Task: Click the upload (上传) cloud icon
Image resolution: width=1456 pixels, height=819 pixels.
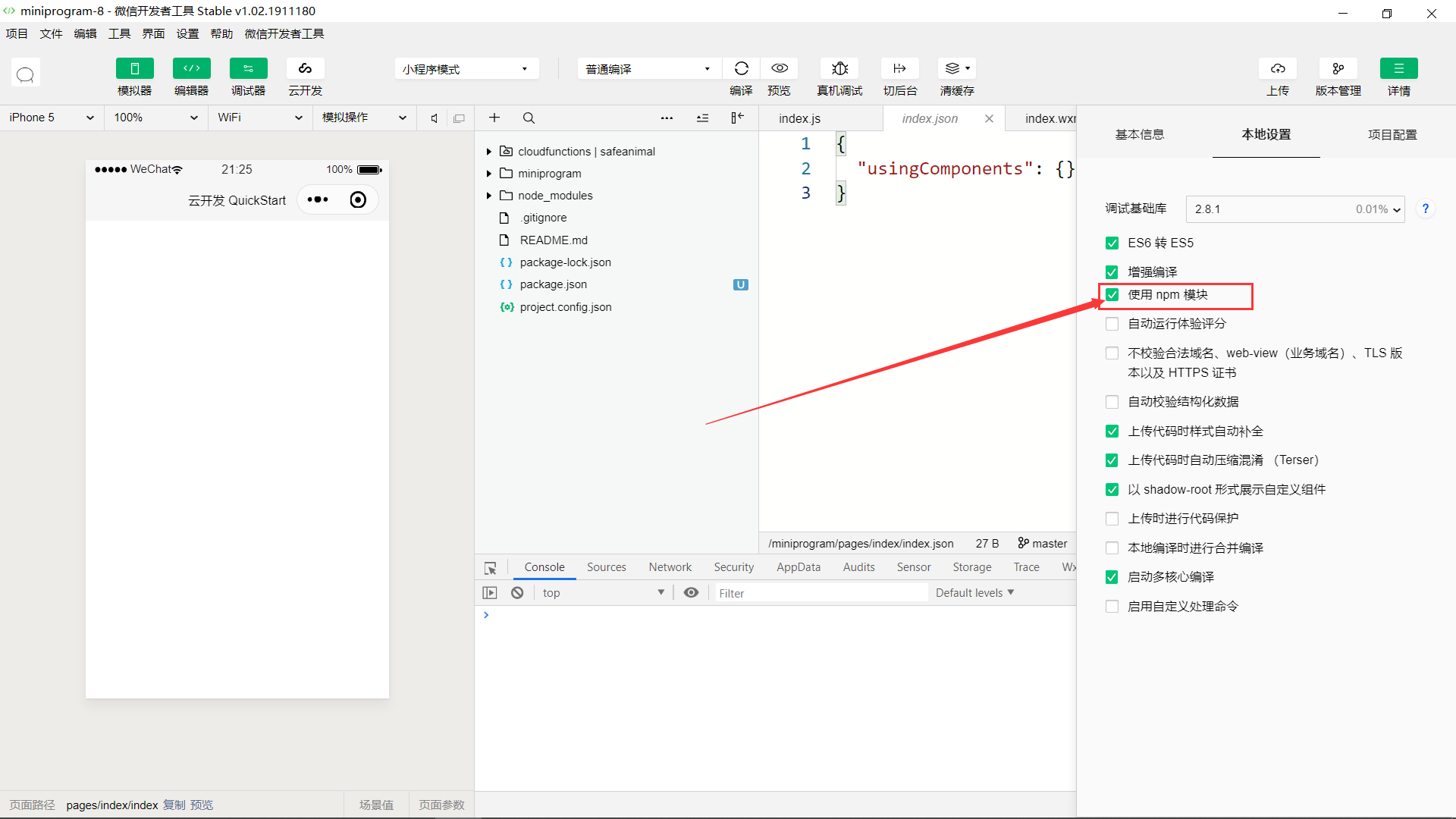Action: [x=1277, y=69]
